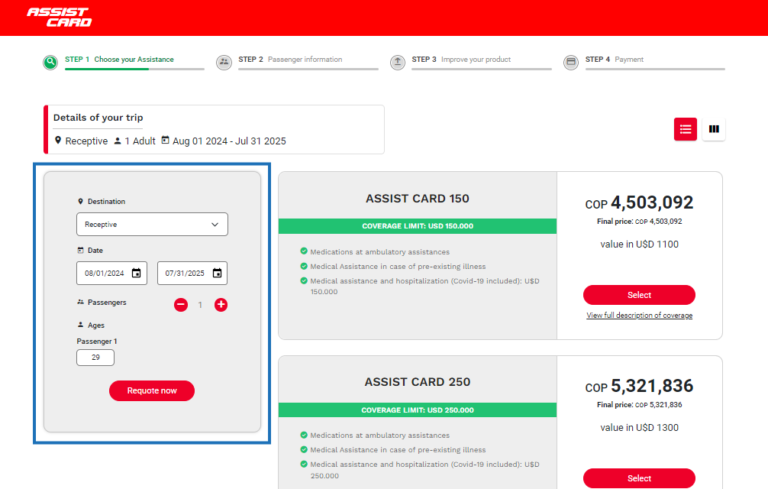This screenshot has height=489, width=768.
Task: Open the end date calendar picker icon
Action: (217, 273)
